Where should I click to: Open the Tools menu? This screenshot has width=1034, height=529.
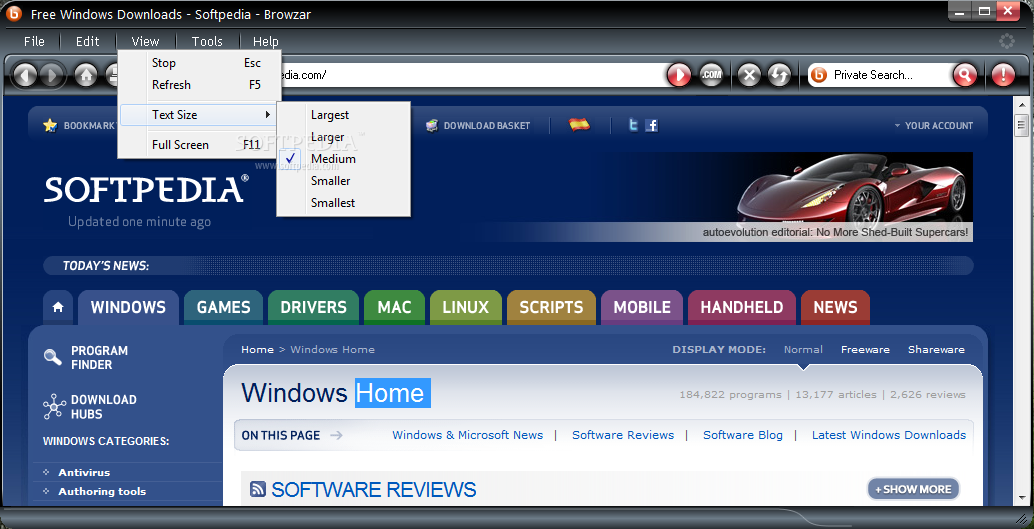coord(207,42)
